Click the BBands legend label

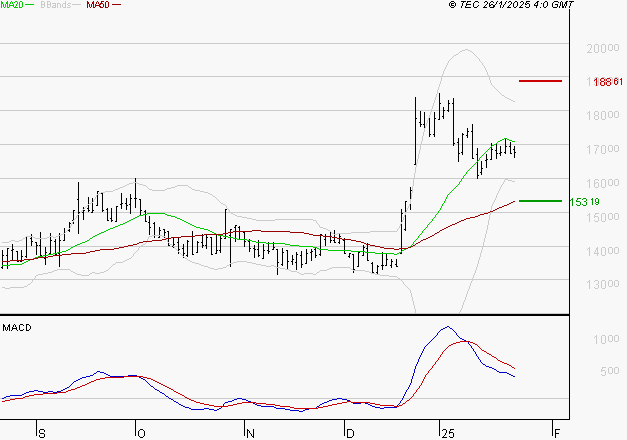point(56,5)
